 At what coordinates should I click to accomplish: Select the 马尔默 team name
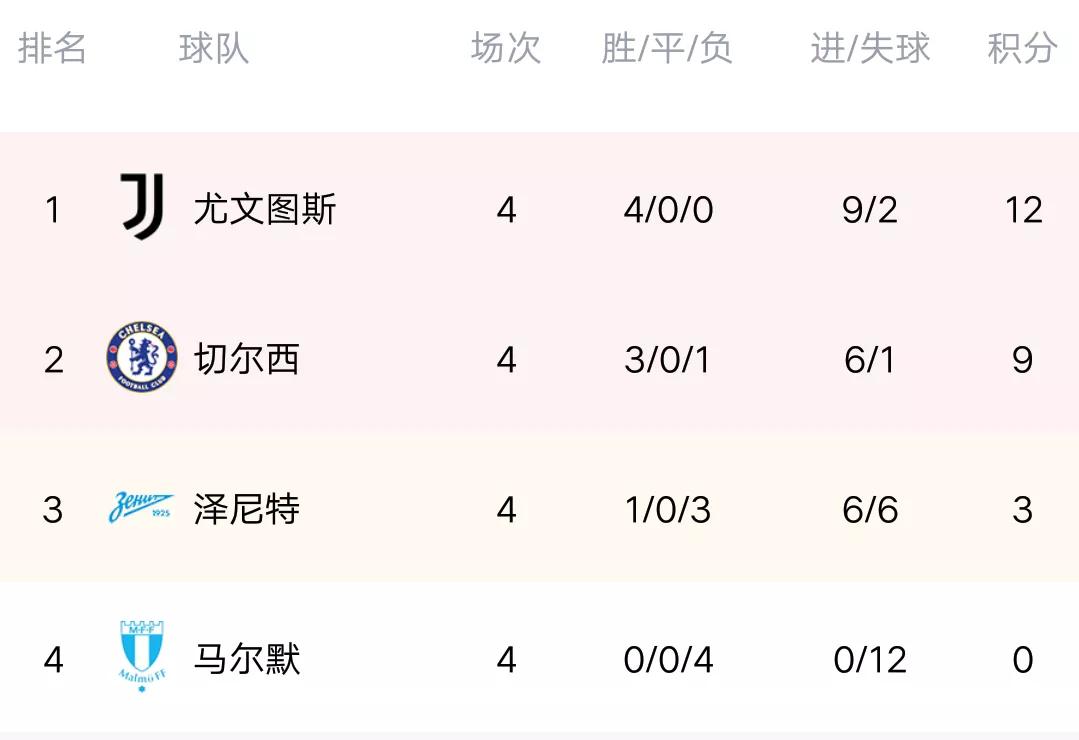247,660
